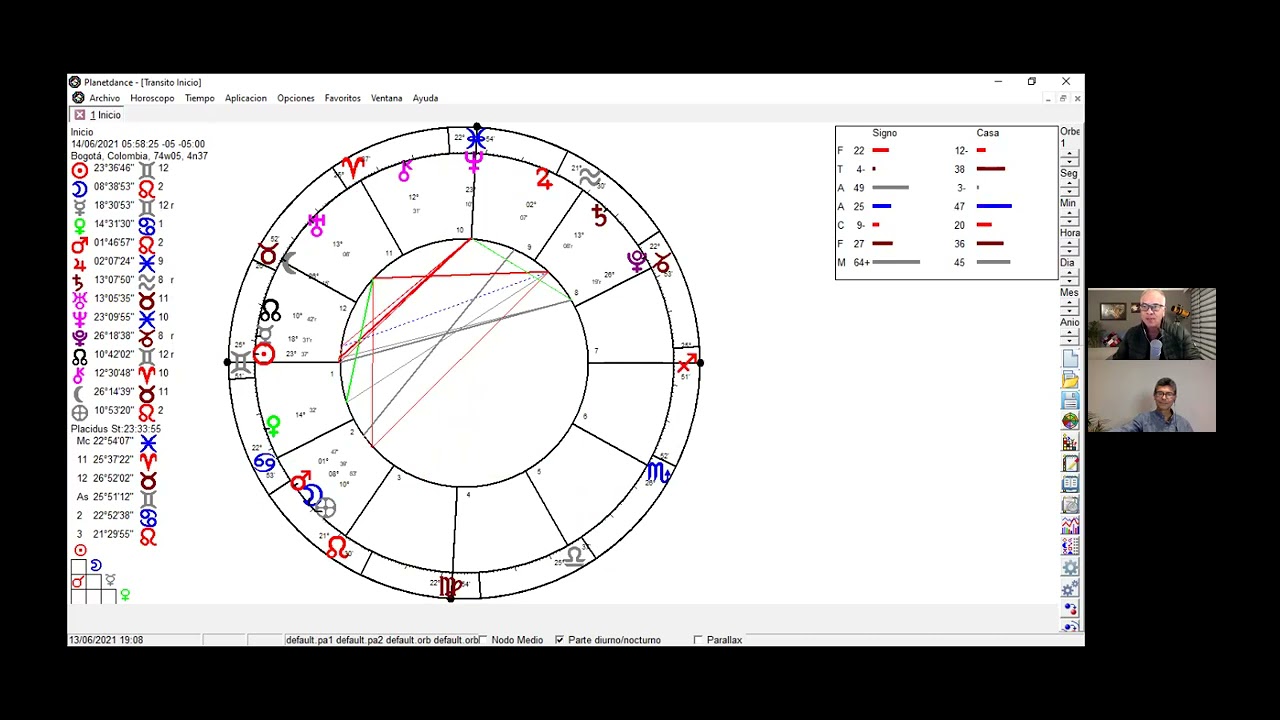Click the status bar date 13/06/2021 19:08
Image resolution: width=1280 pixels, height=720 pixels.
point(105,640)
